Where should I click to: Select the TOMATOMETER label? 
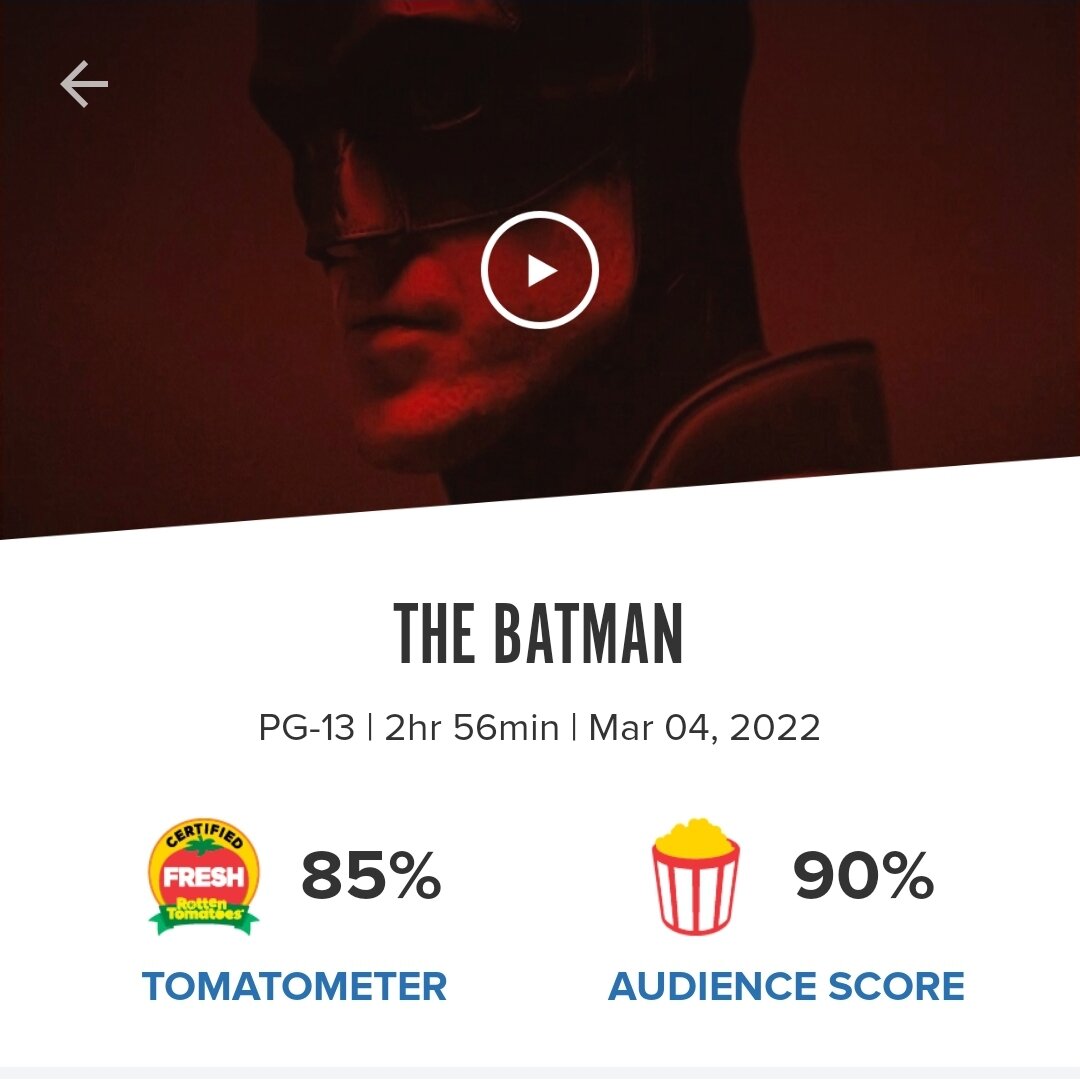[x=294, y=987]
